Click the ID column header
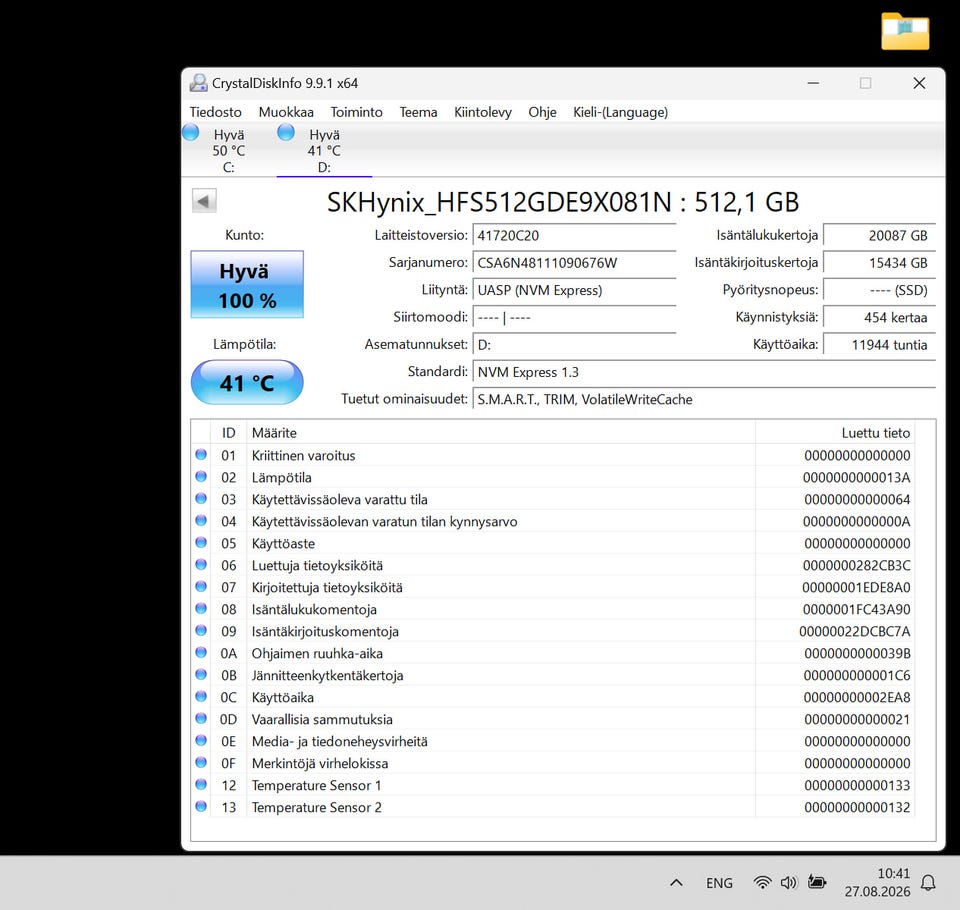Image resolution: width=960 pixels, height=910 pixels. (228, 432)
